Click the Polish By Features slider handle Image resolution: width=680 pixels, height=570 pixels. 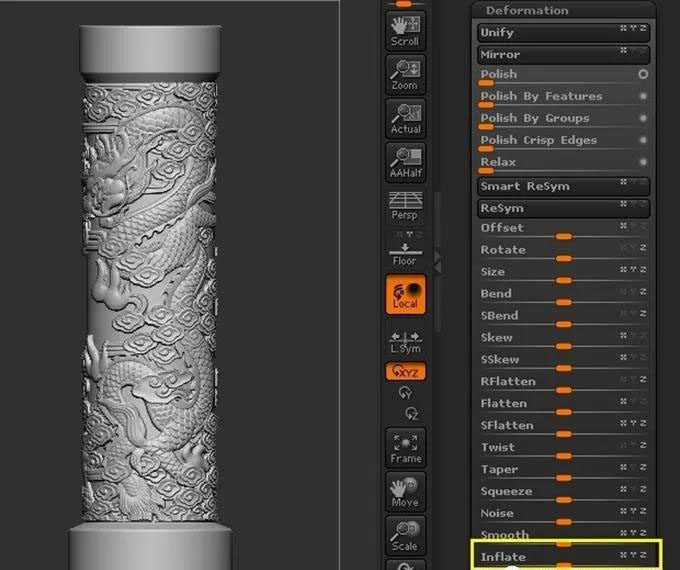(486, 105)
